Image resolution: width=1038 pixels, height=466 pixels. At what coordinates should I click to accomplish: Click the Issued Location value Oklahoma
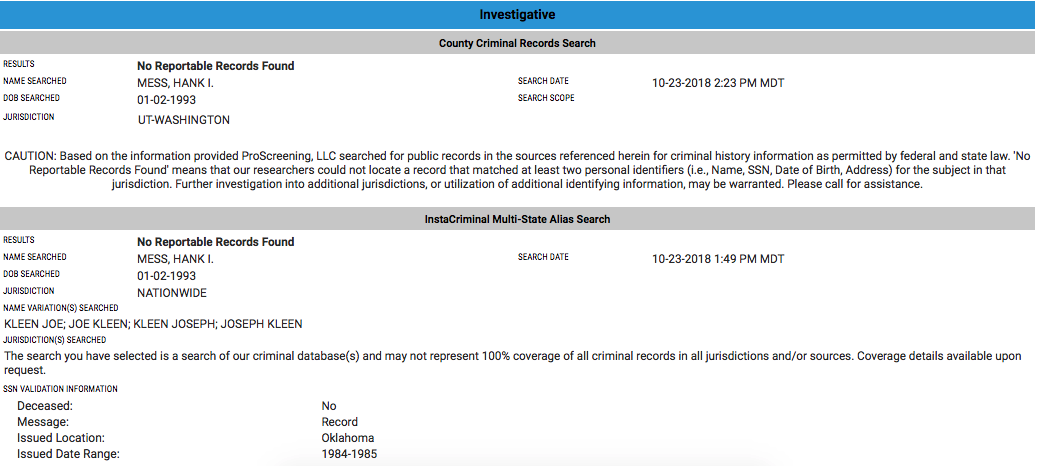(348, 438)
